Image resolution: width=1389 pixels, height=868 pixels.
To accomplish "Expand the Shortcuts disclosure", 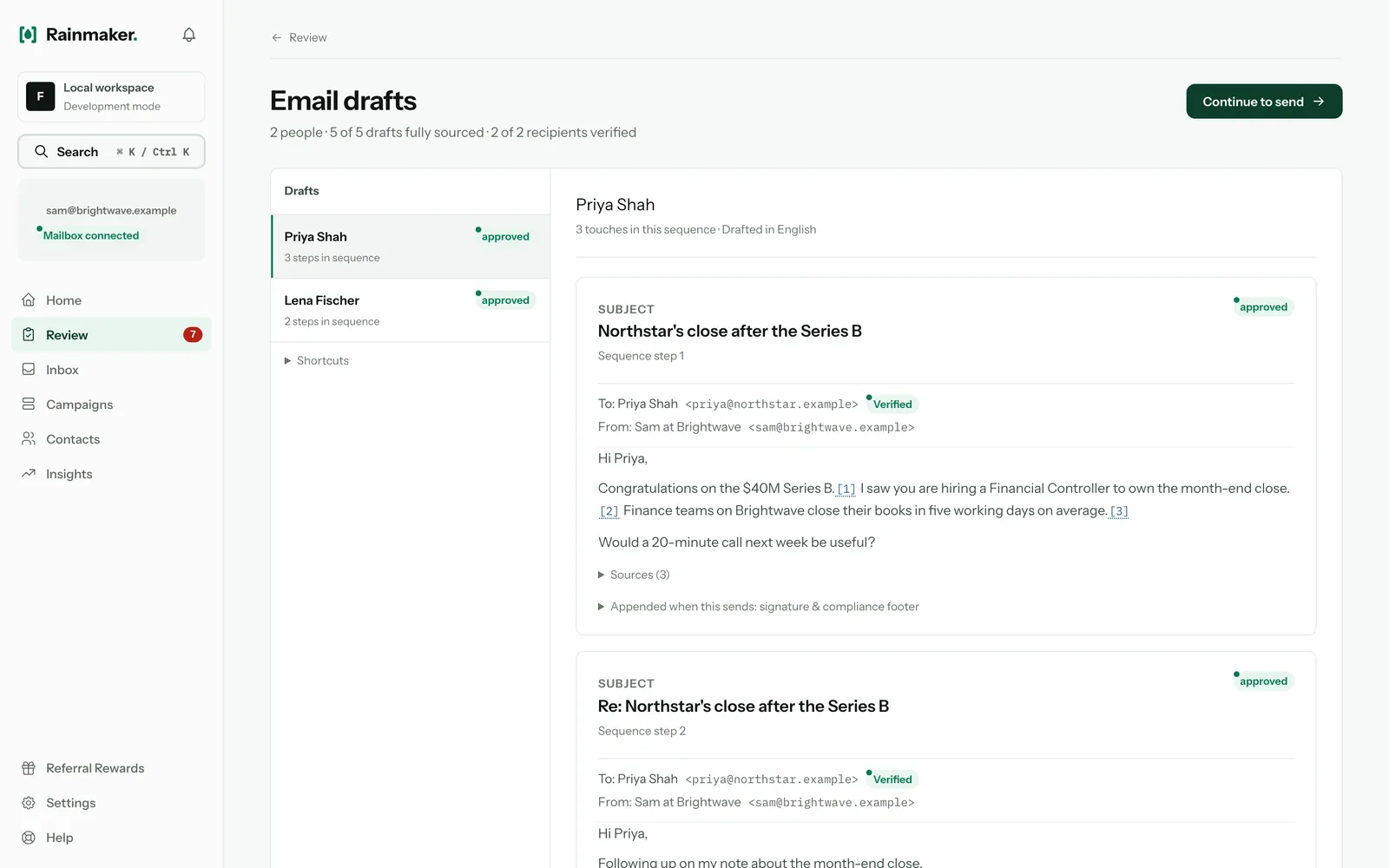I will tap(317, 360).
